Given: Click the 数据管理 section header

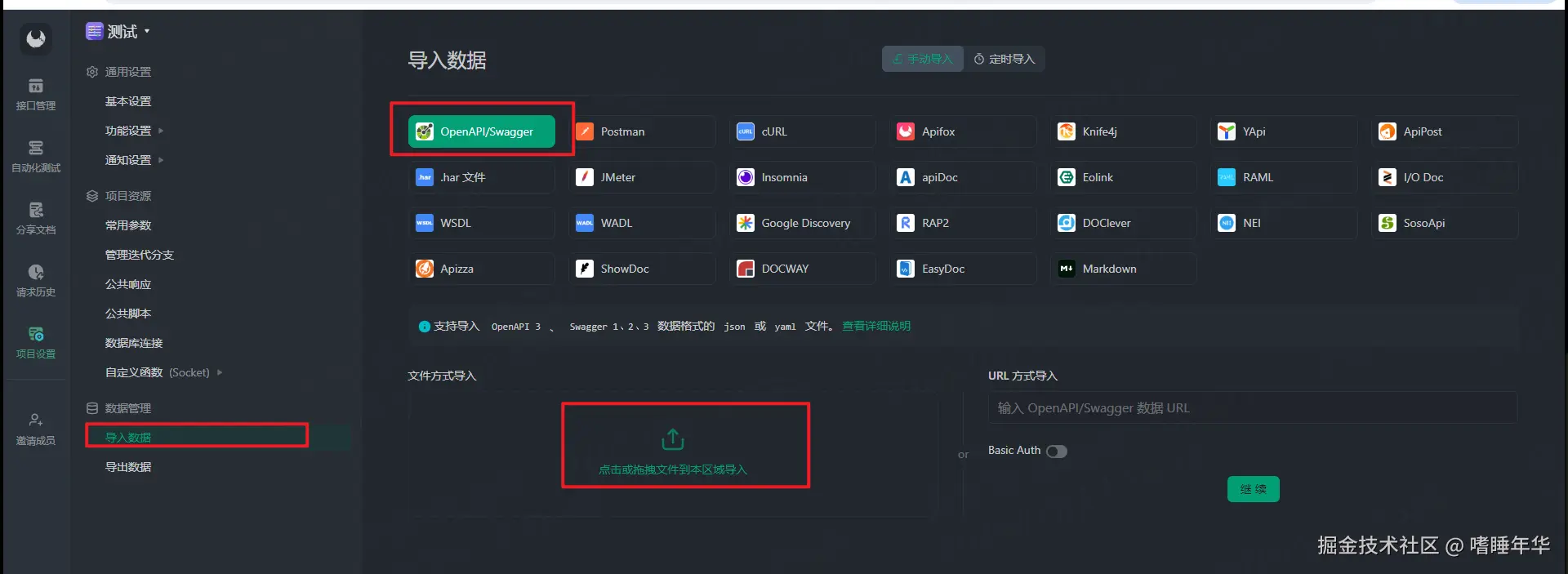Looking at the screenshot, I should 119,408.
